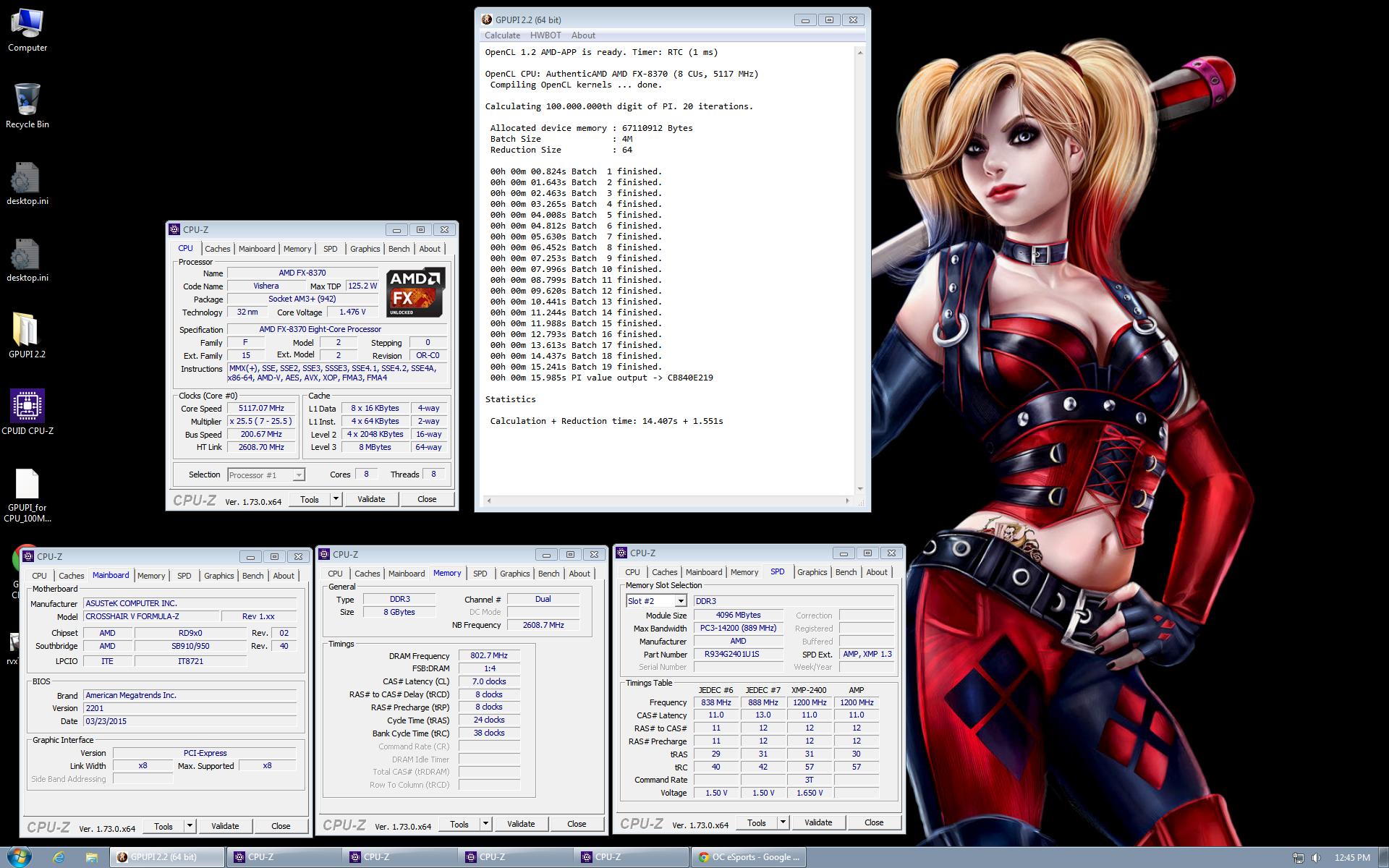Click the BIOS Version 2201 value
The height and width of the screenshot is (868, 1389).
pos(190,709)
